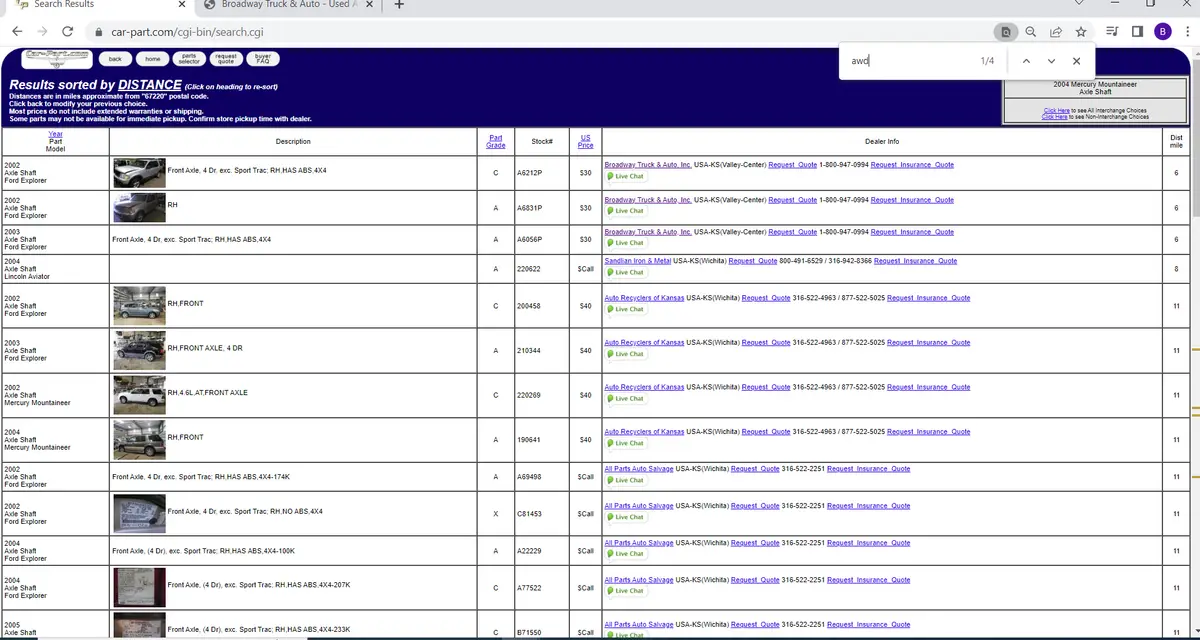Open the parts selector button

(189, 59)
